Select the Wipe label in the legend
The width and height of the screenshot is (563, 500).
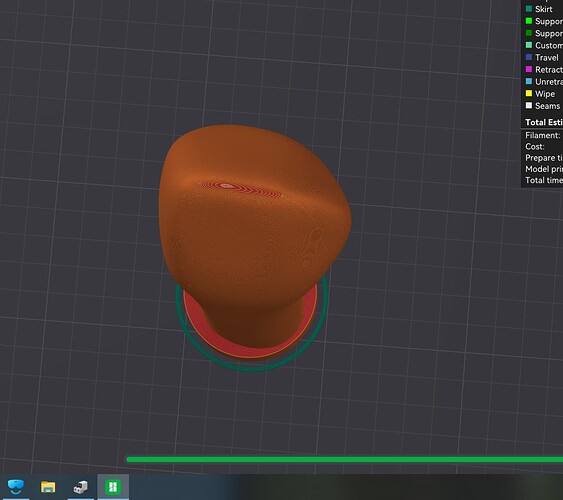coord(545,94)
